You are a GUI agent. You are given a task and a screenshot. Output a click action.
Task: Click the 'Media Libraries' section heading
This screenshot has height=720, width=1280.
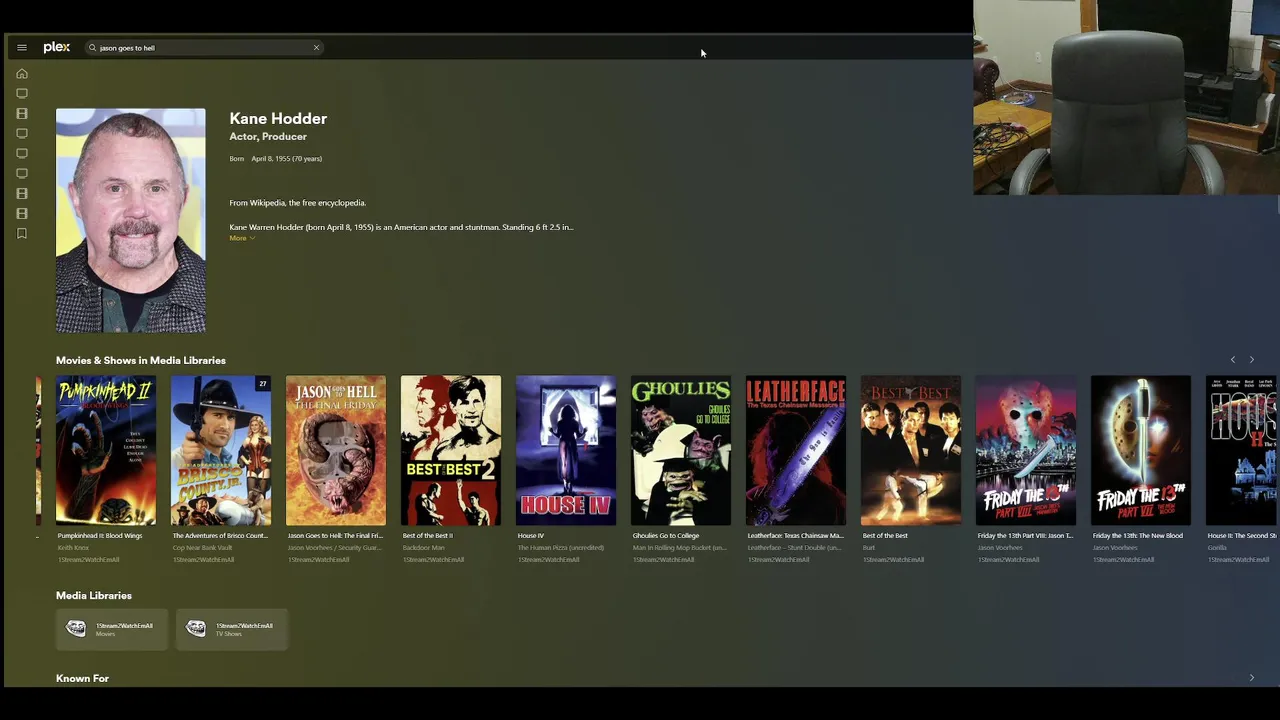click(94, 596)
